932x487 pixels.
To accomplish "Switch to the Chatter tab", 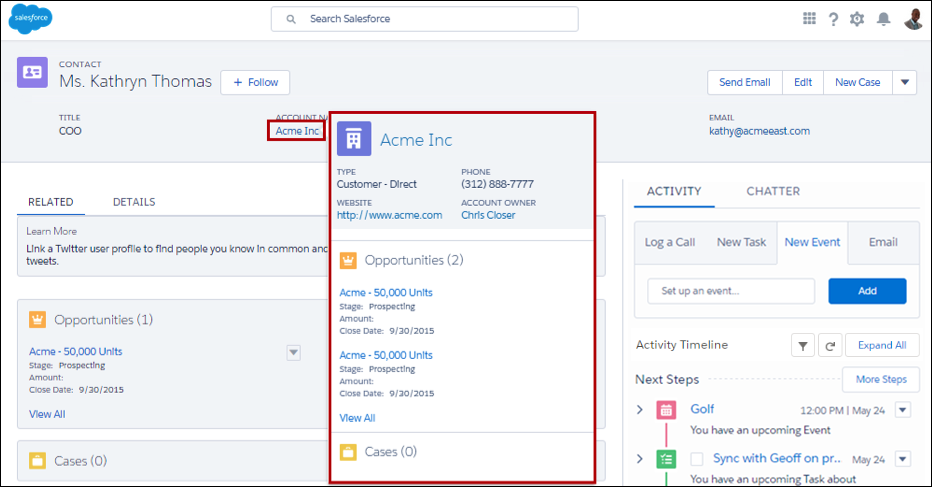I will click(x=773, y=191).
